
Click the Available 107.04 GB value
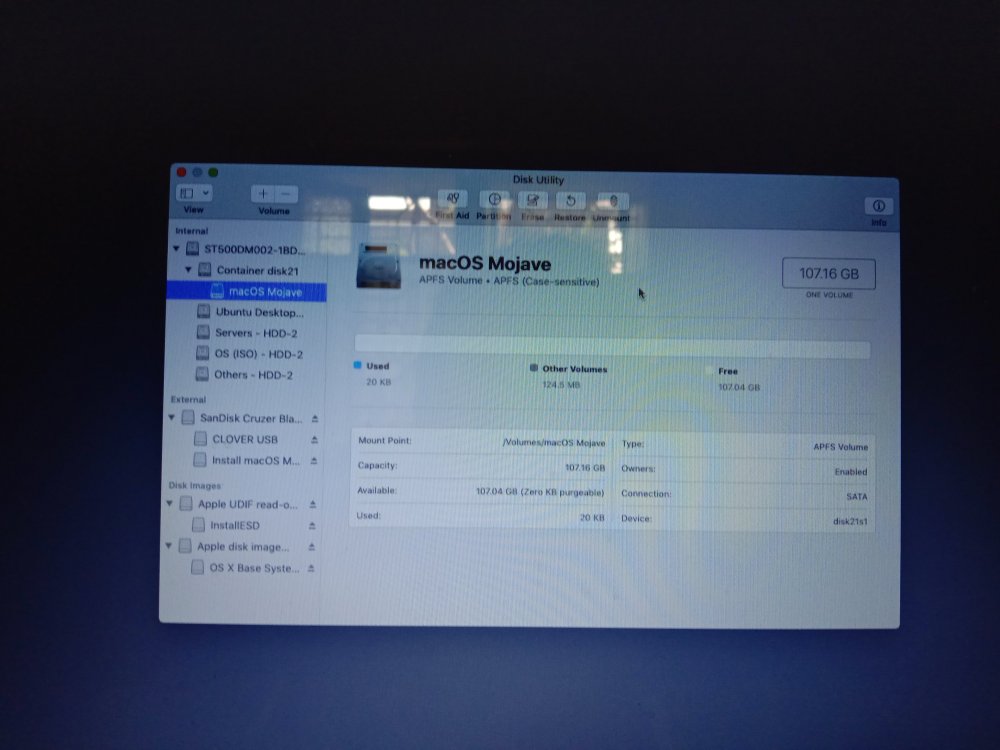[x=540, y=492]
